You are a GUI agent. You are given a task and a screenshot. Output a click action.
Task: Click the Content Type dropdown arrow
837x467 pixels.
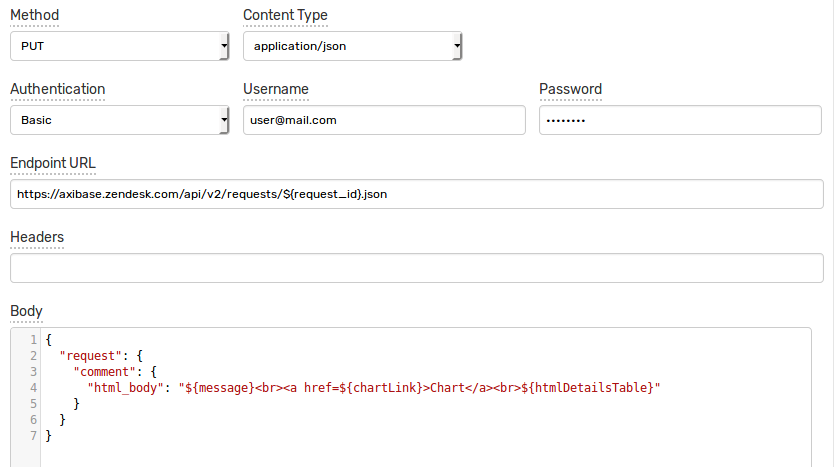(x=457, y=46)
